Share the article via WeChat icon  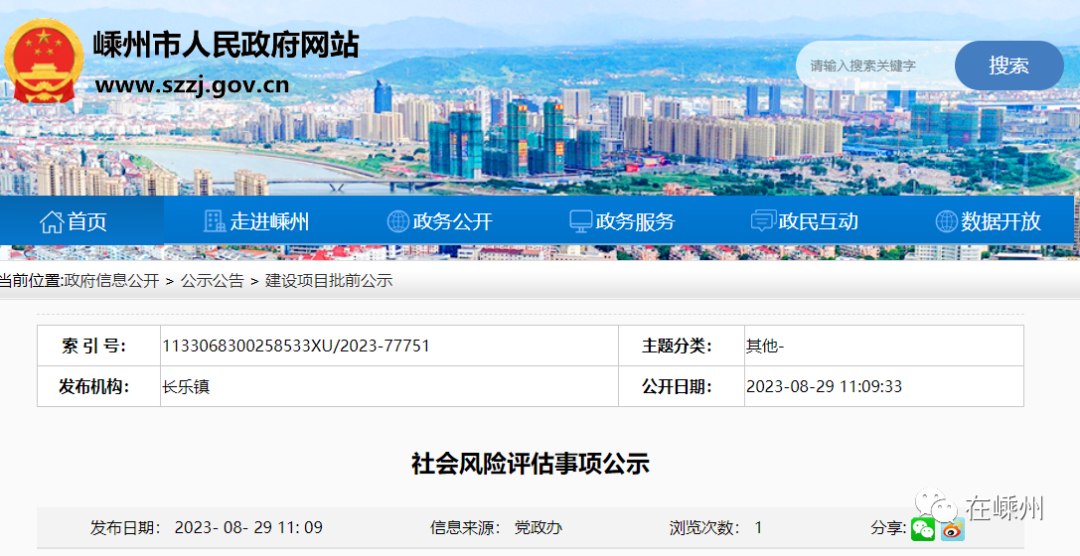click(x=923, y=529)
